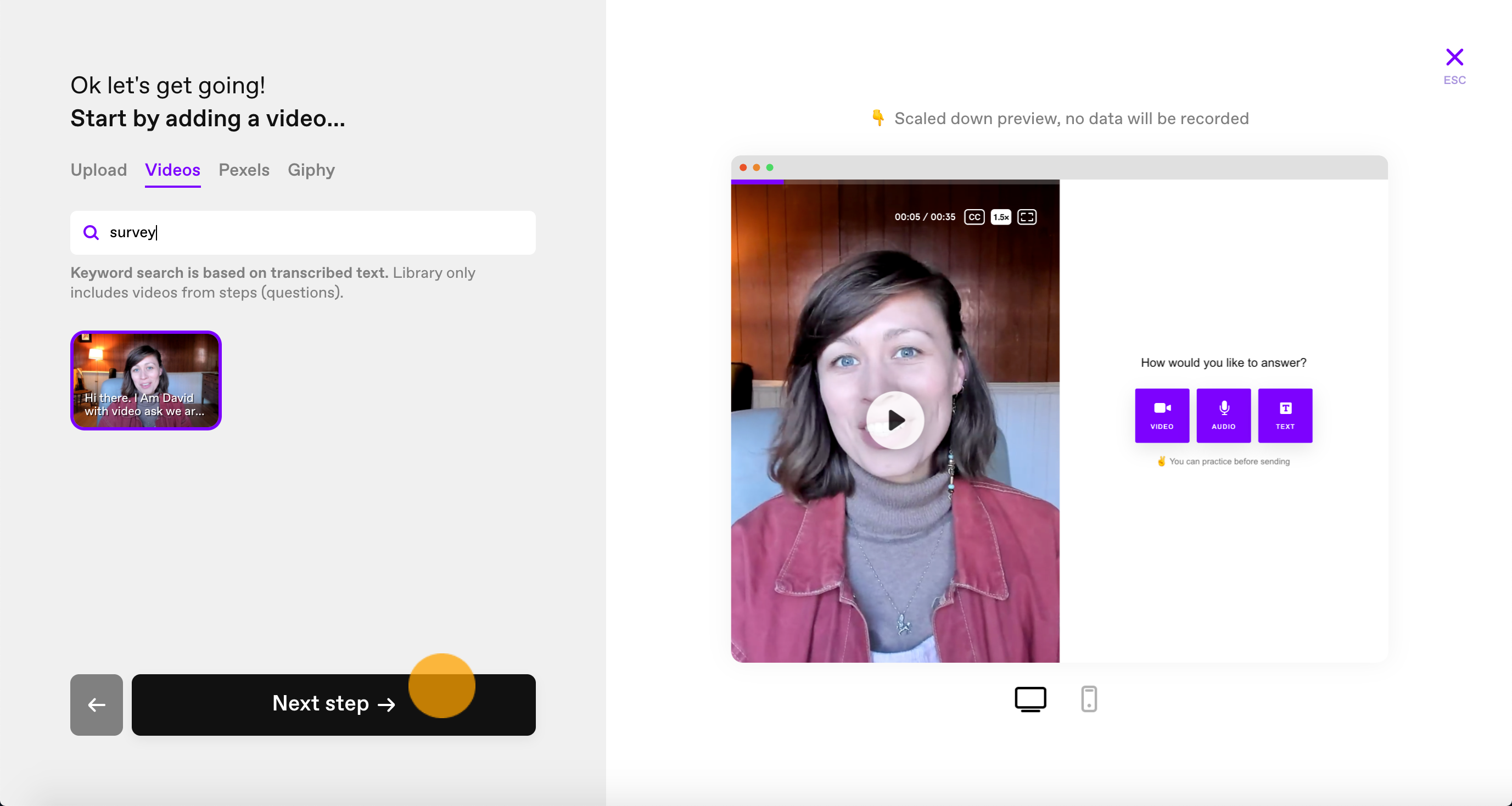Choose the AUDIO answer option
The image size is (1512, 806).
[1223, 415]
